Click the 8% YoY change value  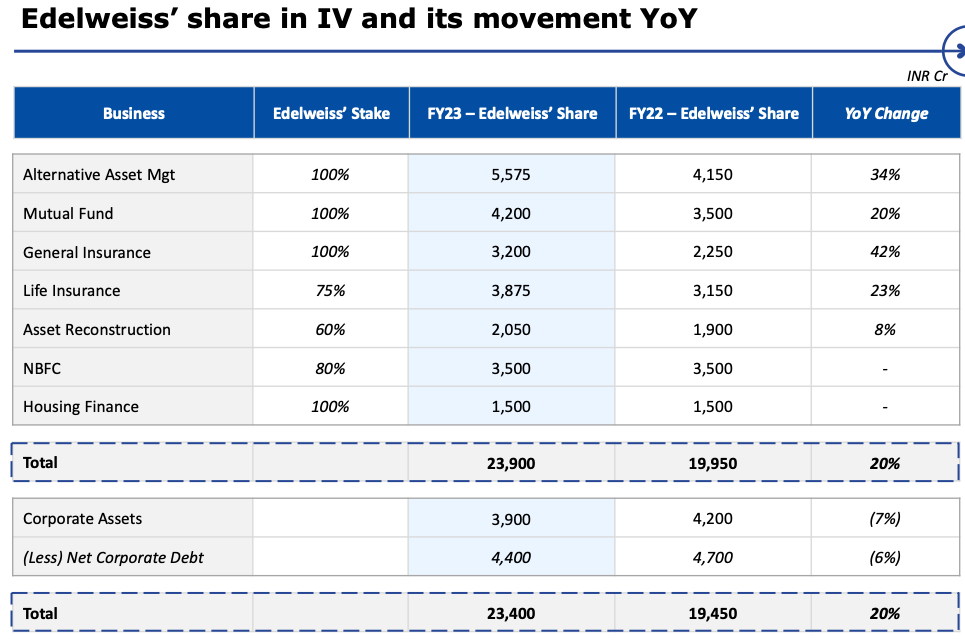pos(885,329)
